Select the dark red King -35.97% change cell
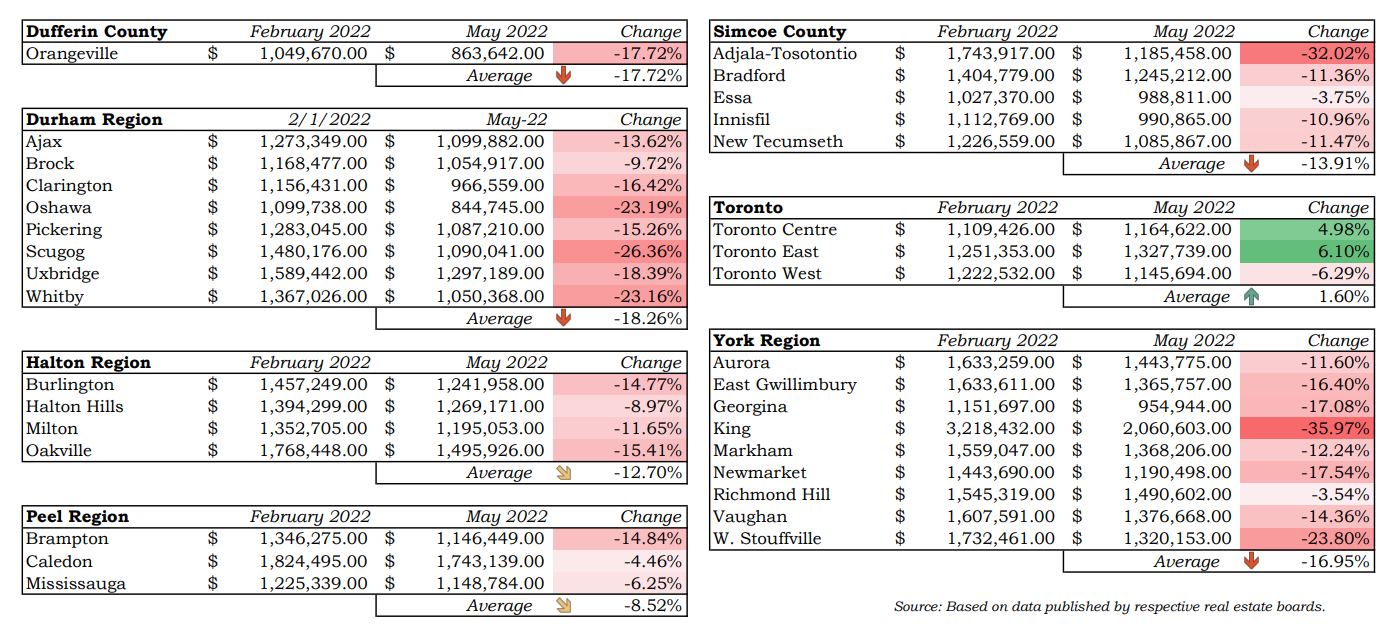This screenshot has height=636, width=1393. [1305, 429]
